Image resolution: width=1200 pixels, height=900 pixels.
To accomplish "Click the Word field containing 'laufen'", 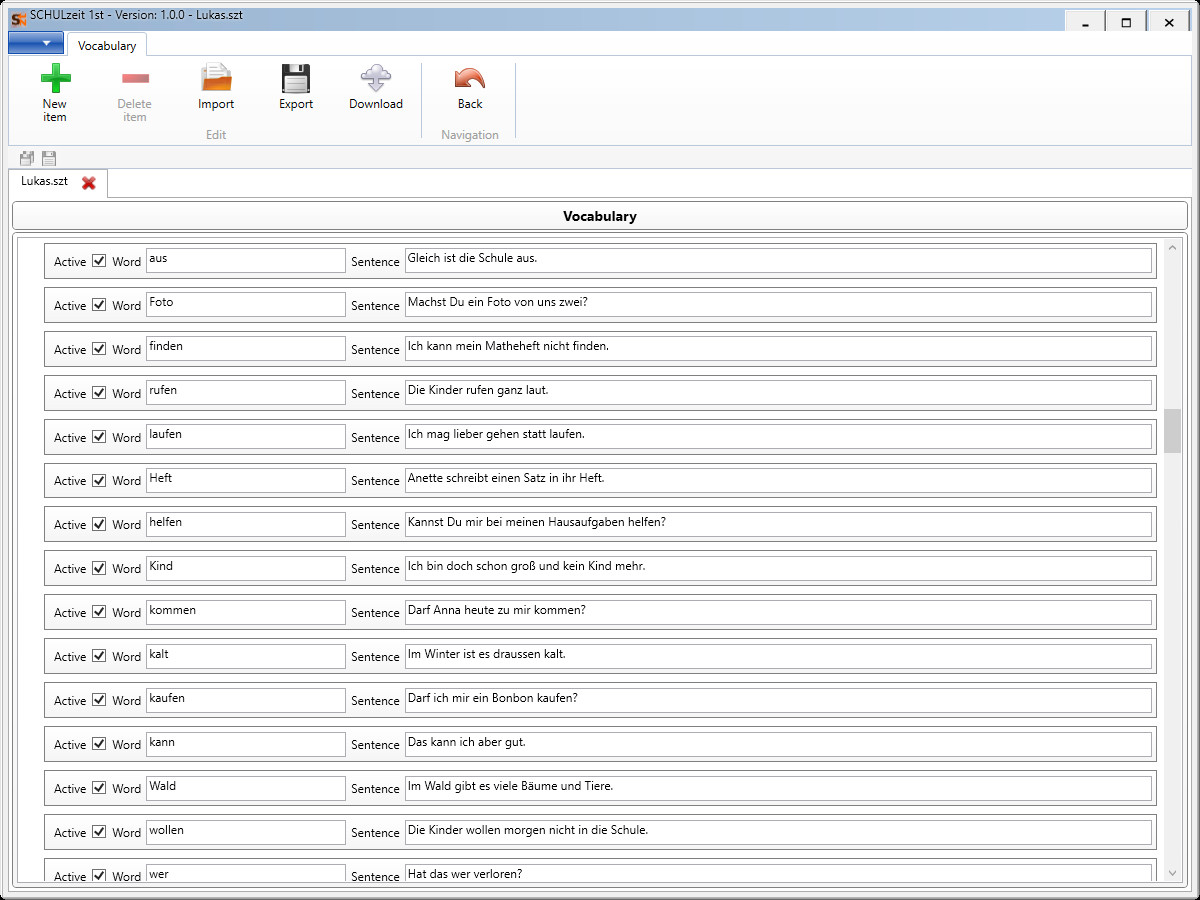I will click(246, 437).
